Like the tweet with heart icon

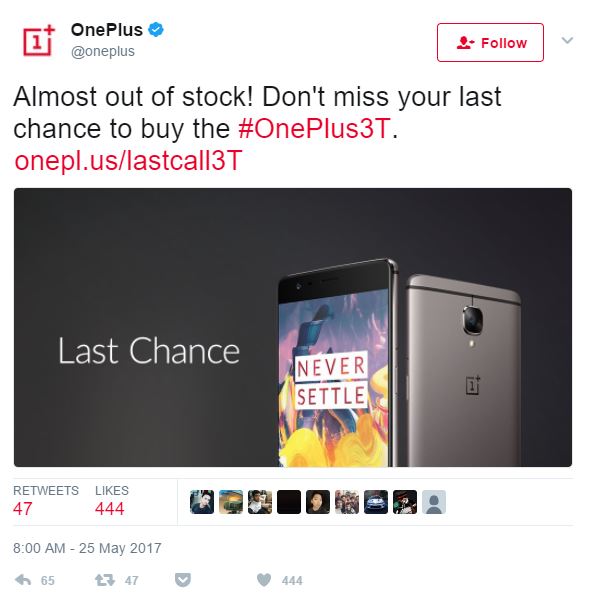coord(264,580)
